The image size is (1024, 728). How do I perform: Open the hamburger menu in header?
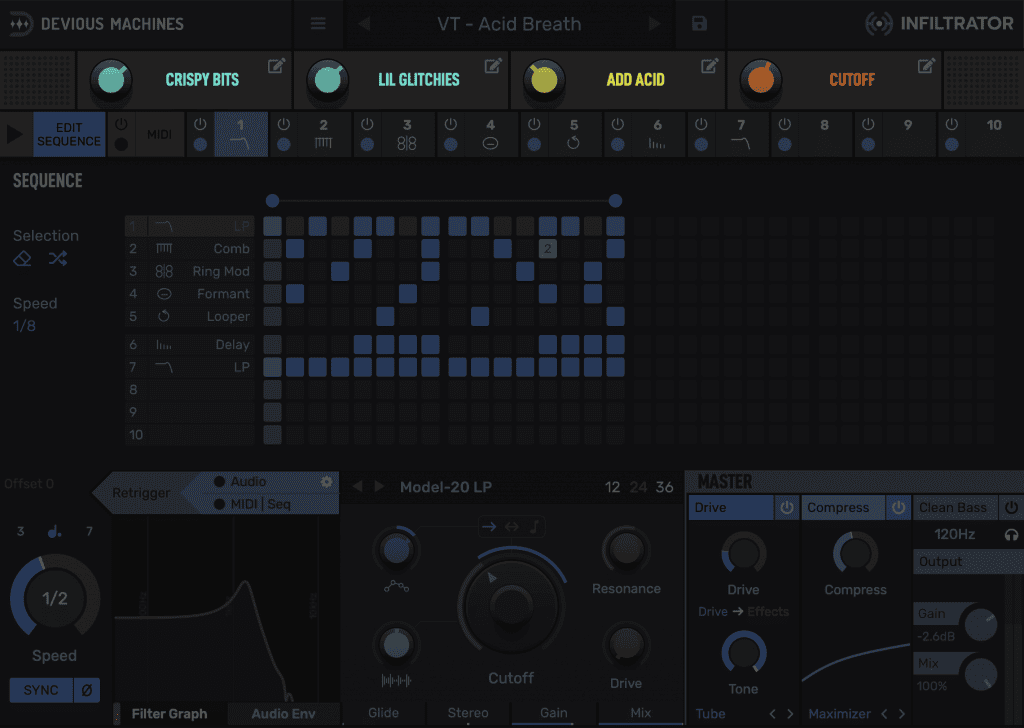coord(318,24)
